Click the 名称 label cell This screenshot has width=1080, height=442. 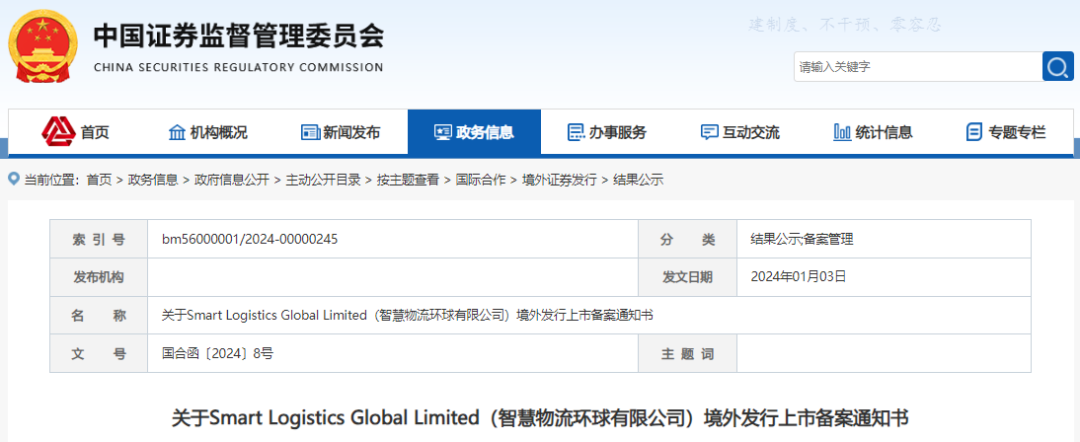point(98,316)
